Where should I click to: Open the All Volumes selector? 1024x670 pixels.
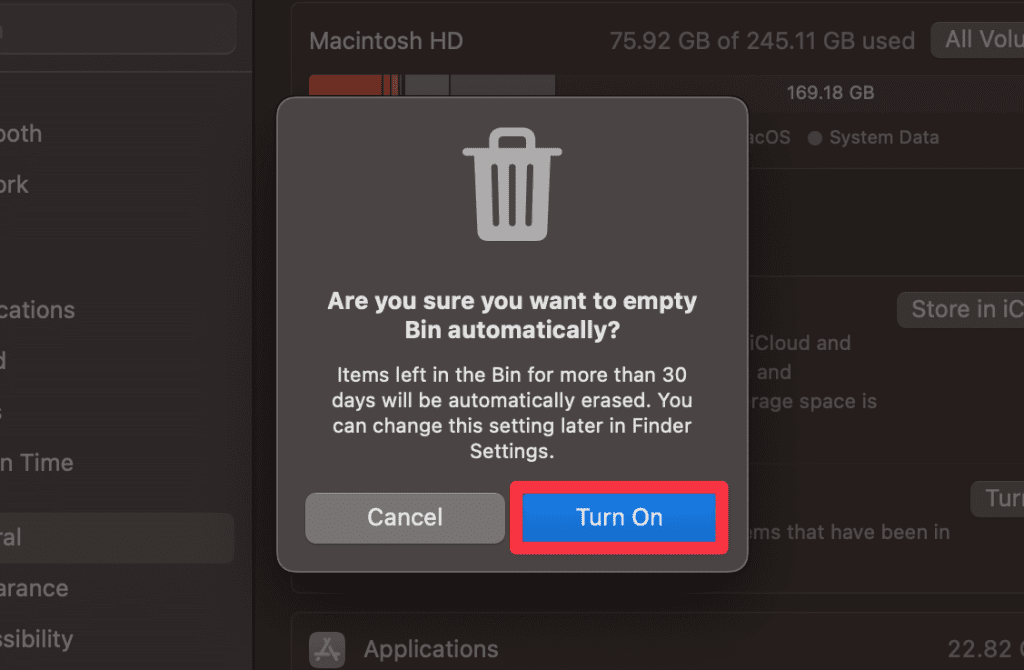(980, 40)
